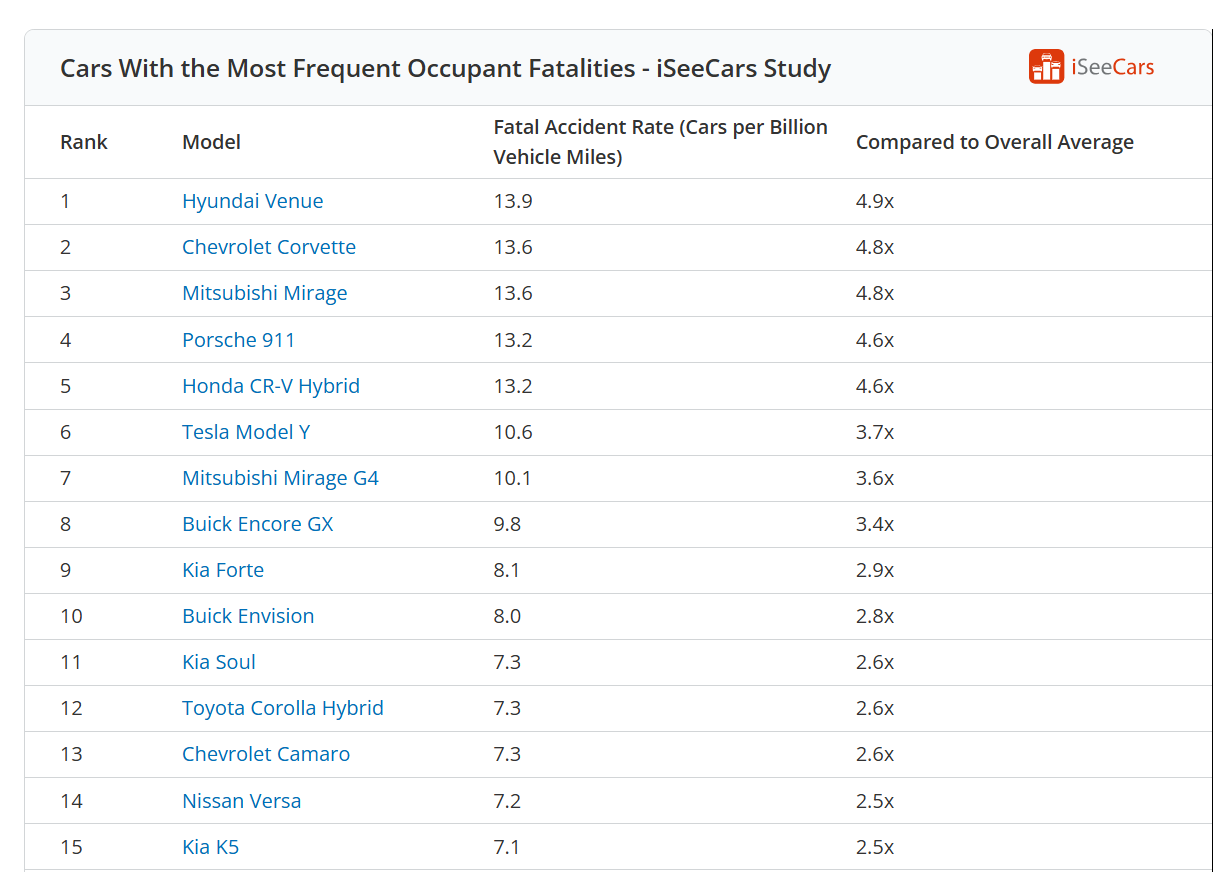Click the Kia K5 link
Image resolution: width=1231 pixels, height=872 pixels.
click(x=211, y=847)
